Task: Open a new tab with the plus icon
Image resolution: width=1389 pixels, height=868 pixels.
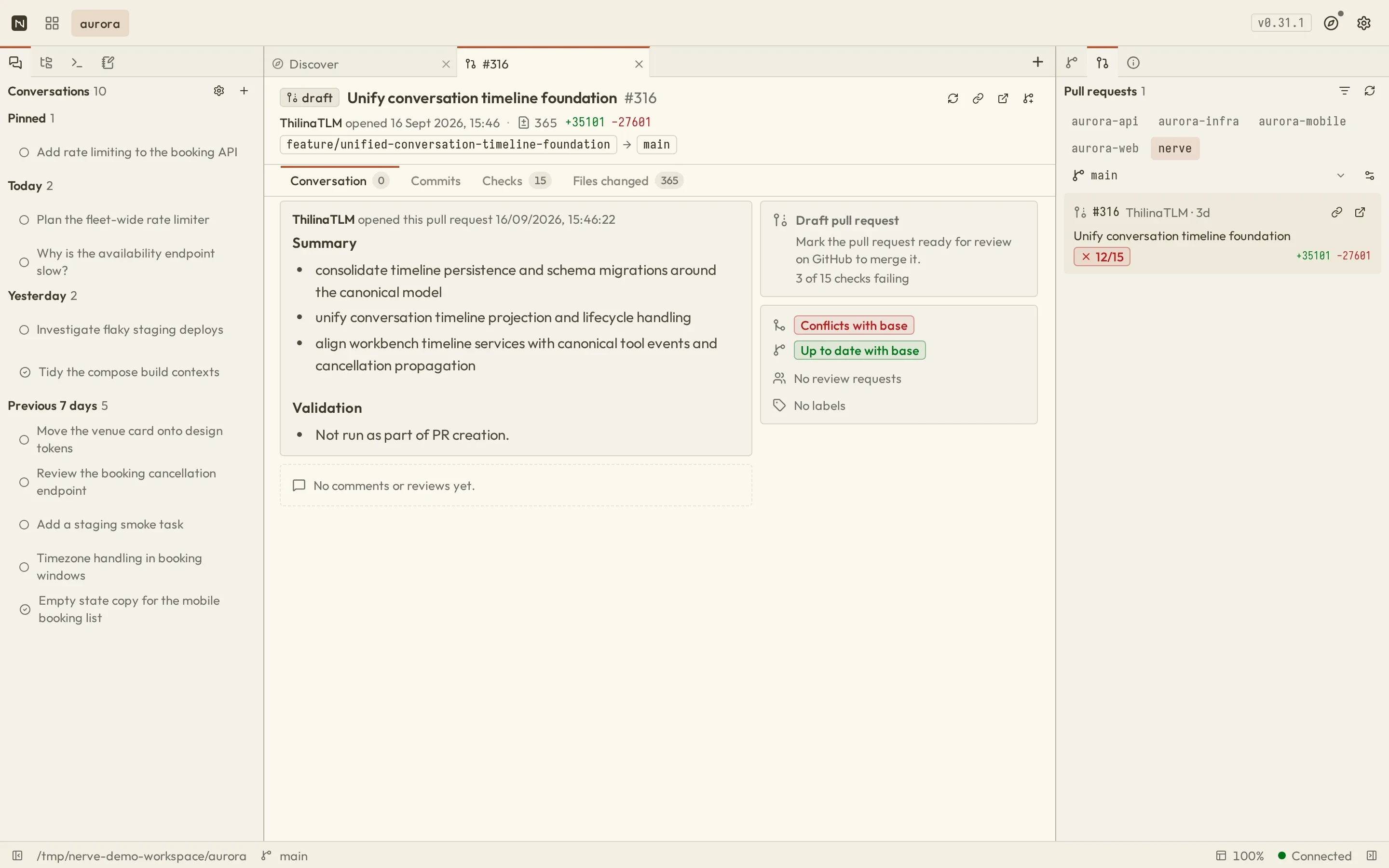Action: [x=1038, y=62]
